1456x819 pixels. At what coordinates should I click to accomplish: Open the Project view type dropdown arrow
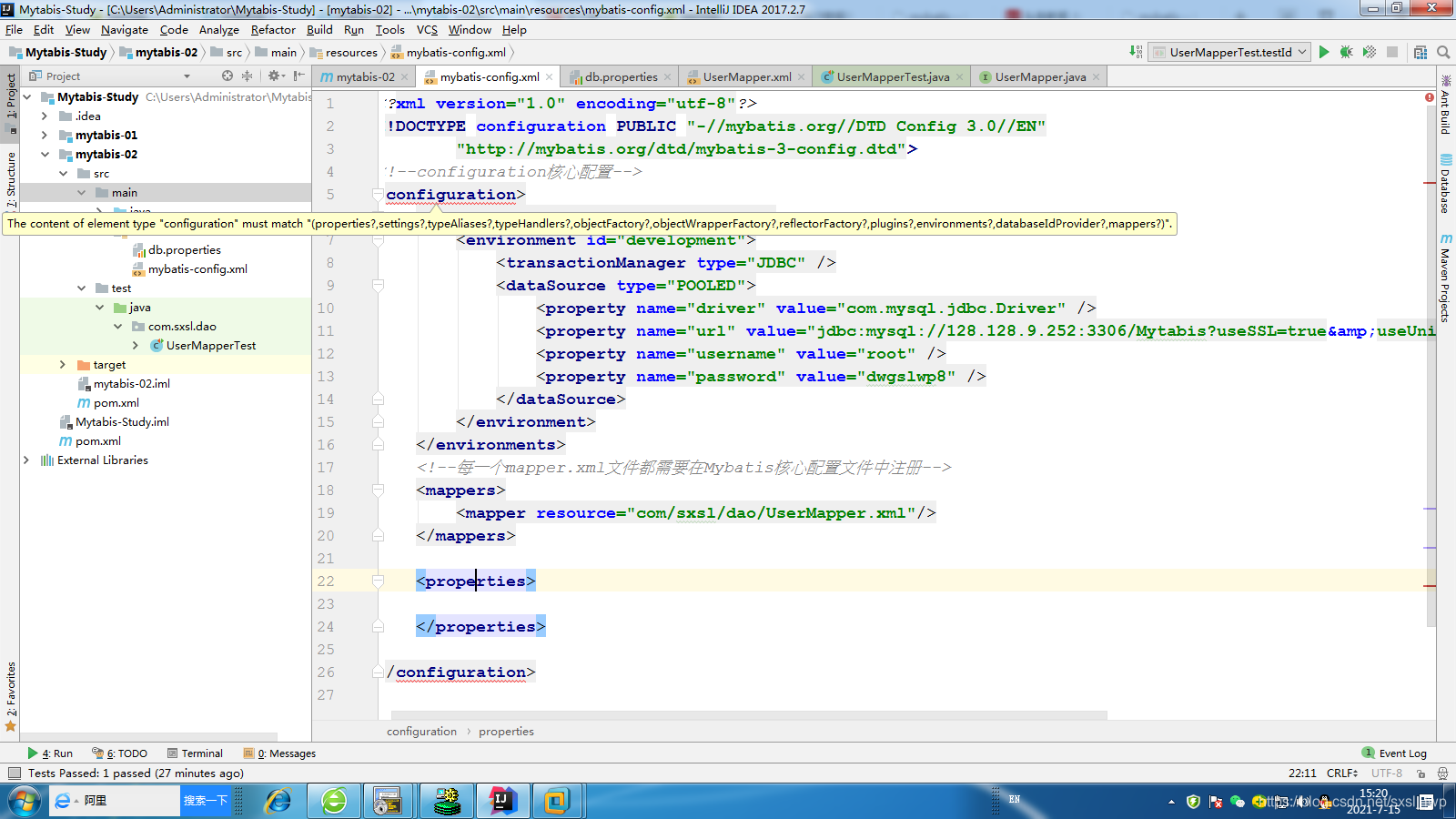point(187,76)
